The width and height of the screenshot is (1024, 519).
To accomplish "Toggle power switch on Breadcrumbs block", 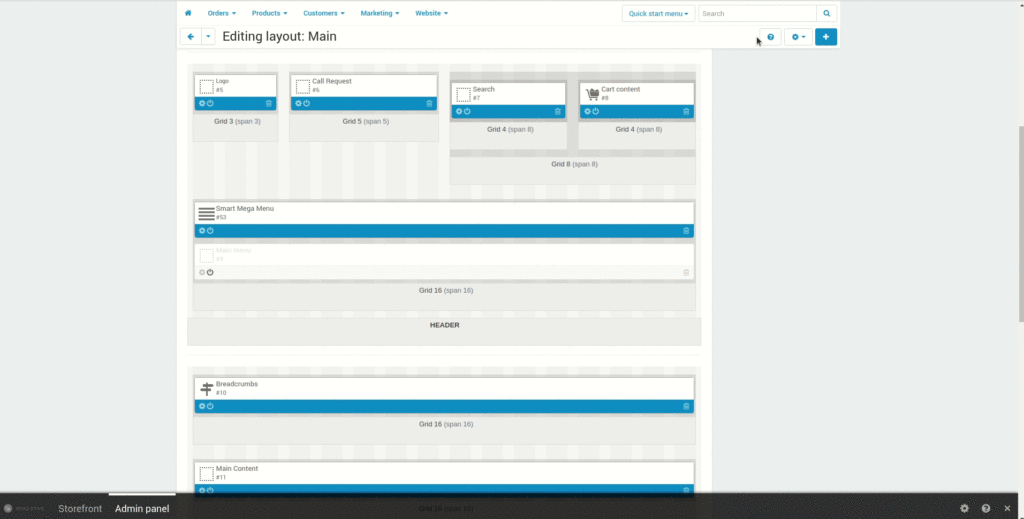I will tap(210, 406).
